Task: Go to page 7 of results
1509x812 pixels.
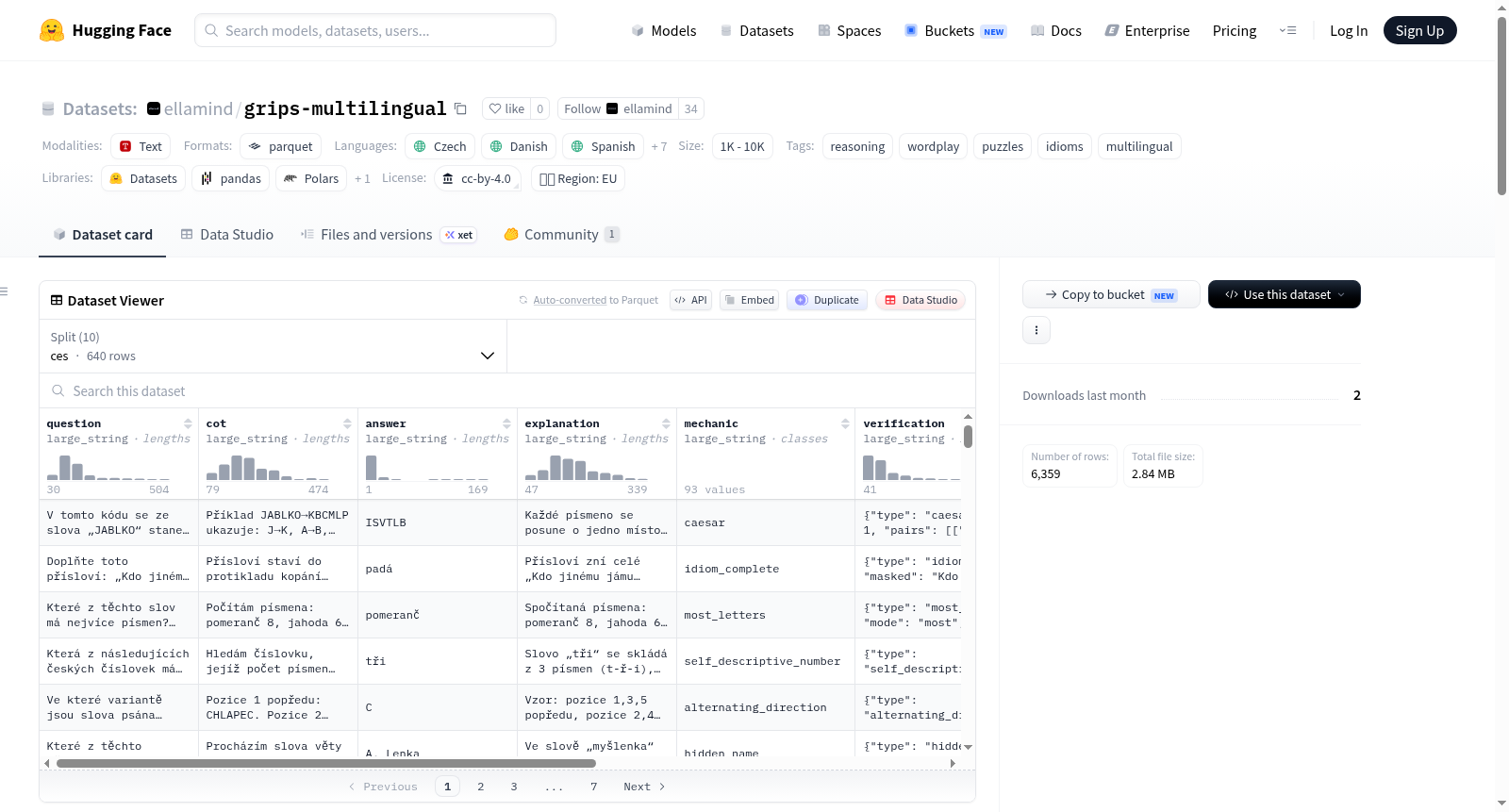Action: (594, 787)
